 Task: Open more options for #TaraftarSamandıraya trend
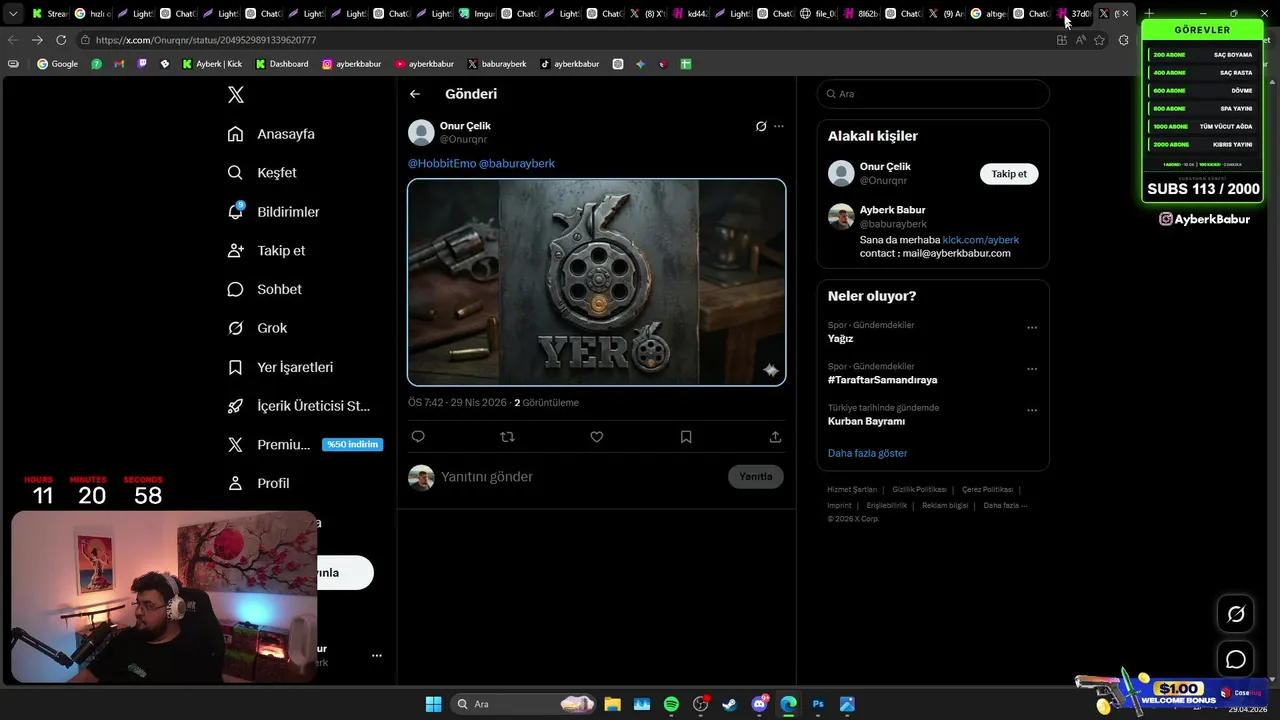(x=1032, y=369)
